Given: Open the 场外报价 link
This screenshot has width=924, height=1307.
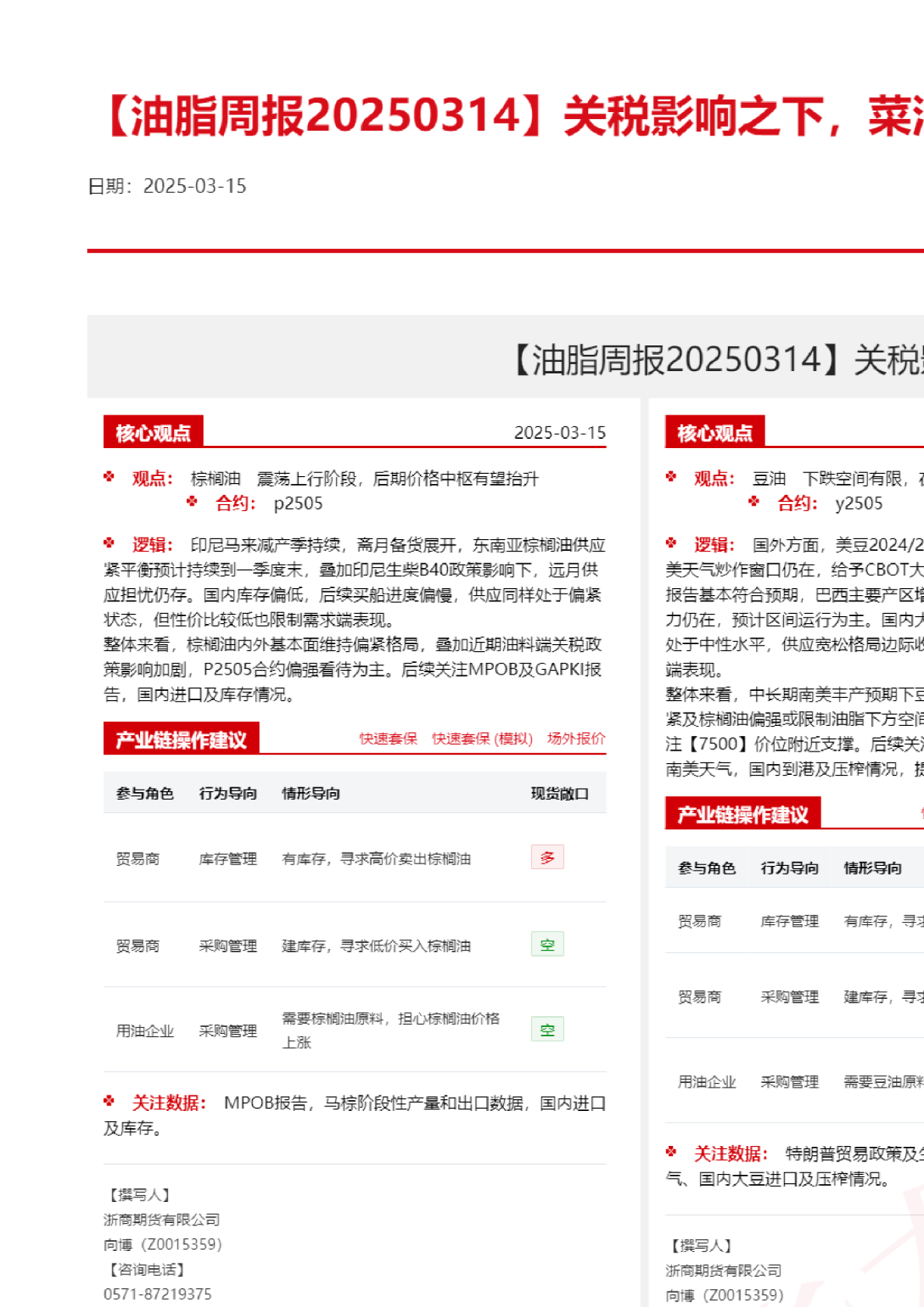Looking at the screenshot, I should [x=576, y=738].
